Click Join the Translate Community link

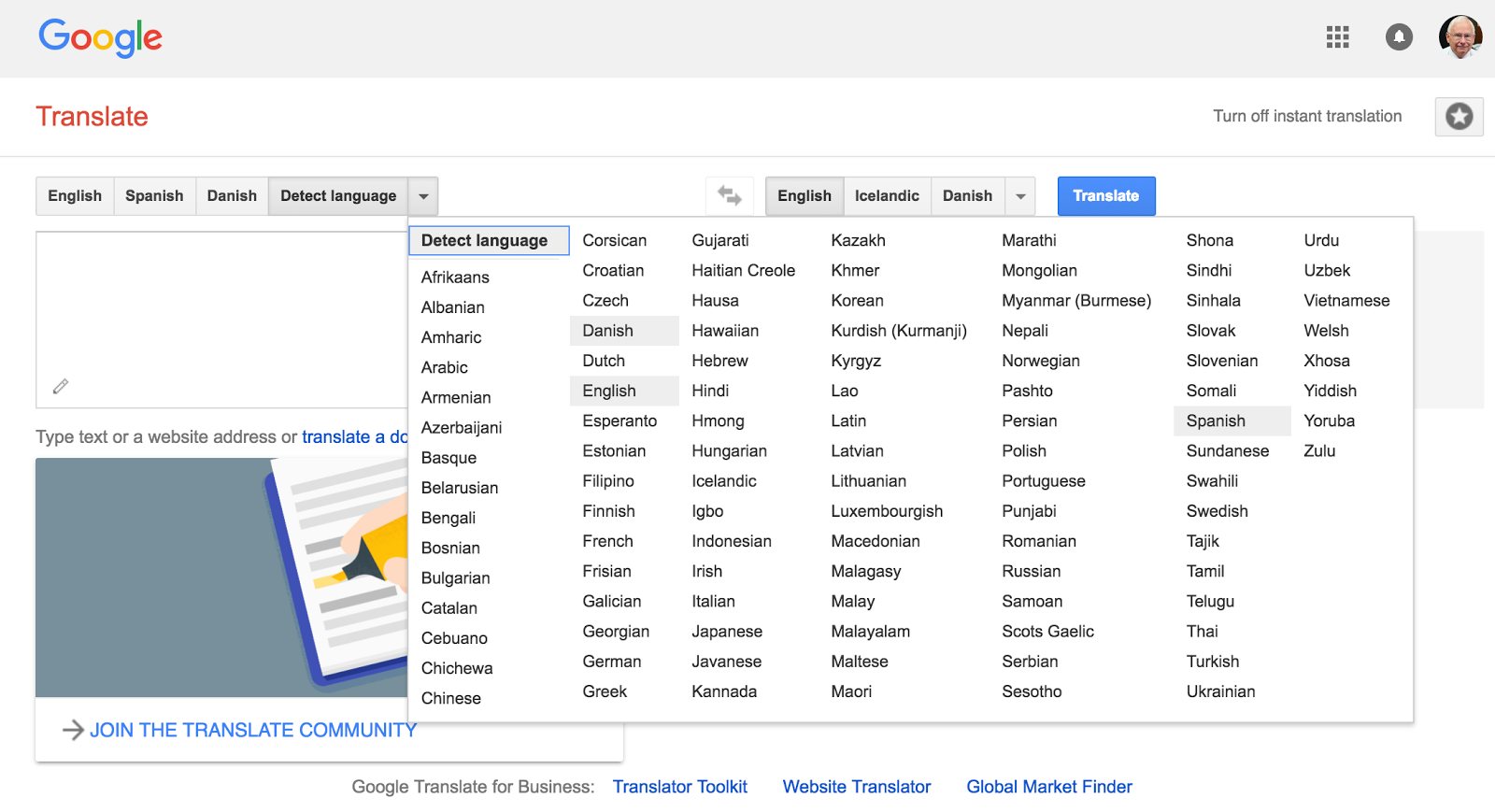pos(252,730)
